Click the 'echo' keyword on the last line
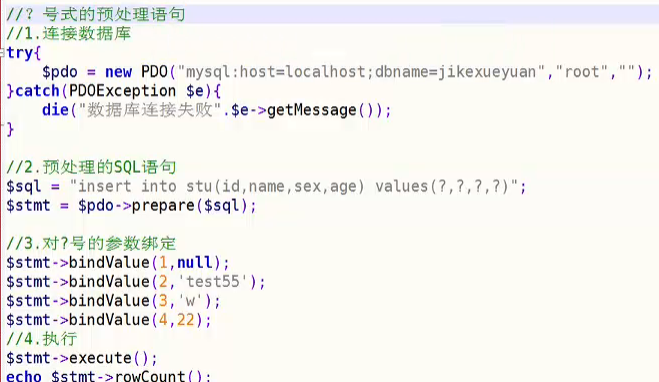 point(24,376)
